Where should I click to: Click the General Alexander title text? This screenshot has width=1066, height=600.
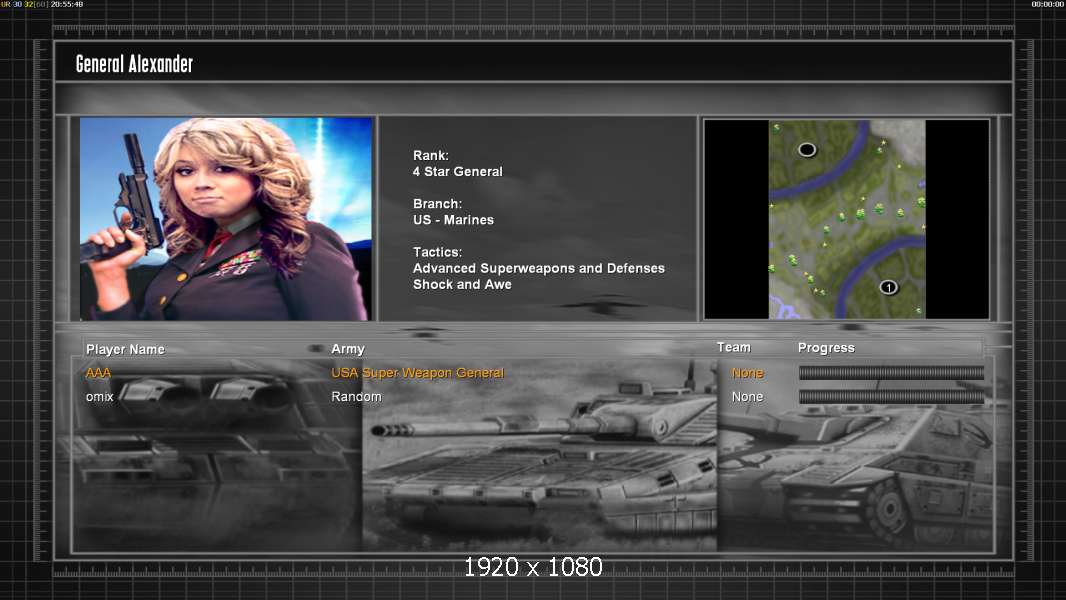coord(135,64)
